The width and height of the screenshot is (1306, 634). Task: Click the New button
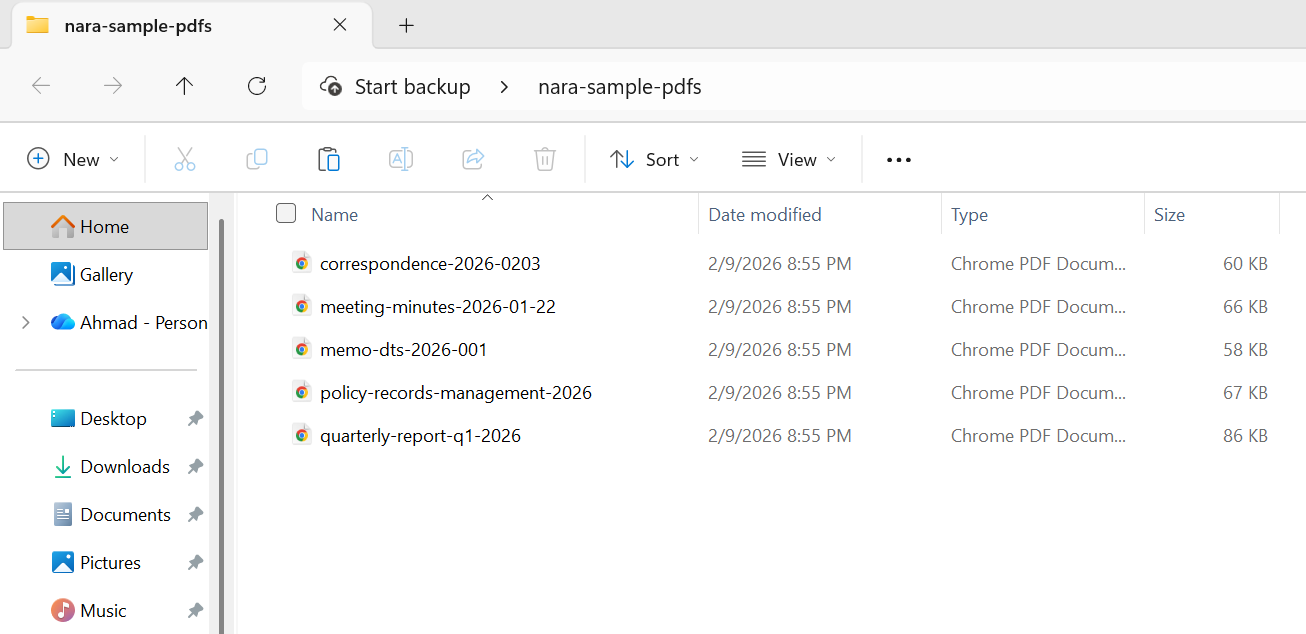pos(72,159)
